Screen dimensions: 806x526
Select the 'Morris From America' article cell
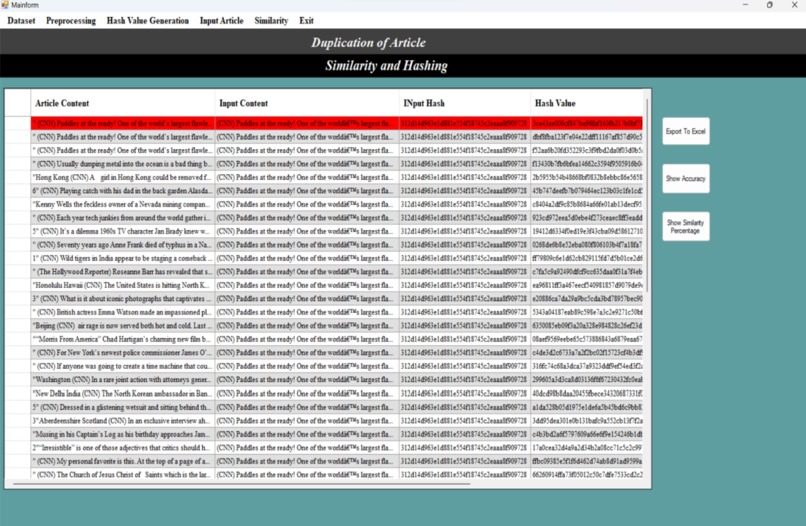(122, 339)
